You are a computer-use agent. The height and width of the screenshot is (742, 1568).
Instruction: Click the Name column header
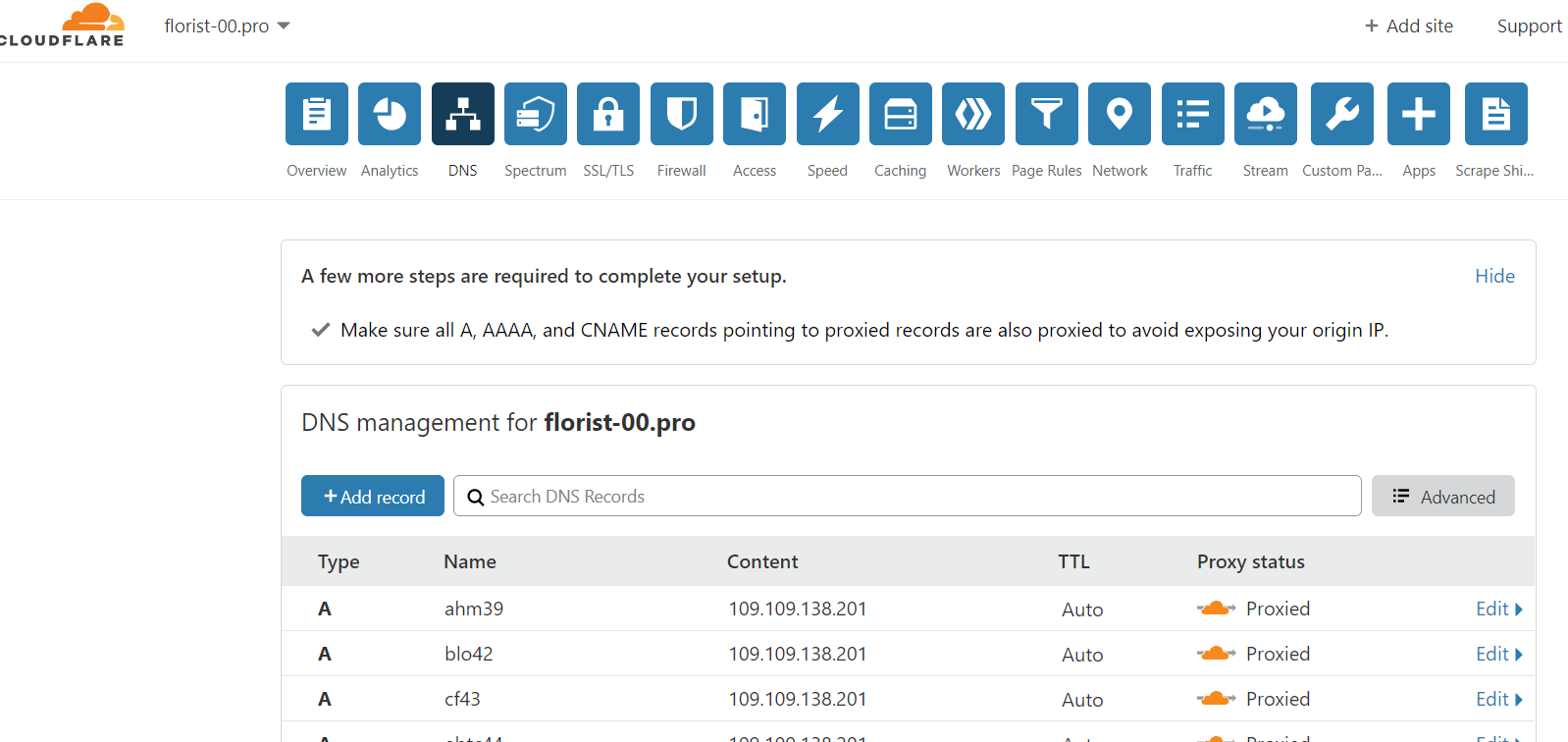pos(470,561)
